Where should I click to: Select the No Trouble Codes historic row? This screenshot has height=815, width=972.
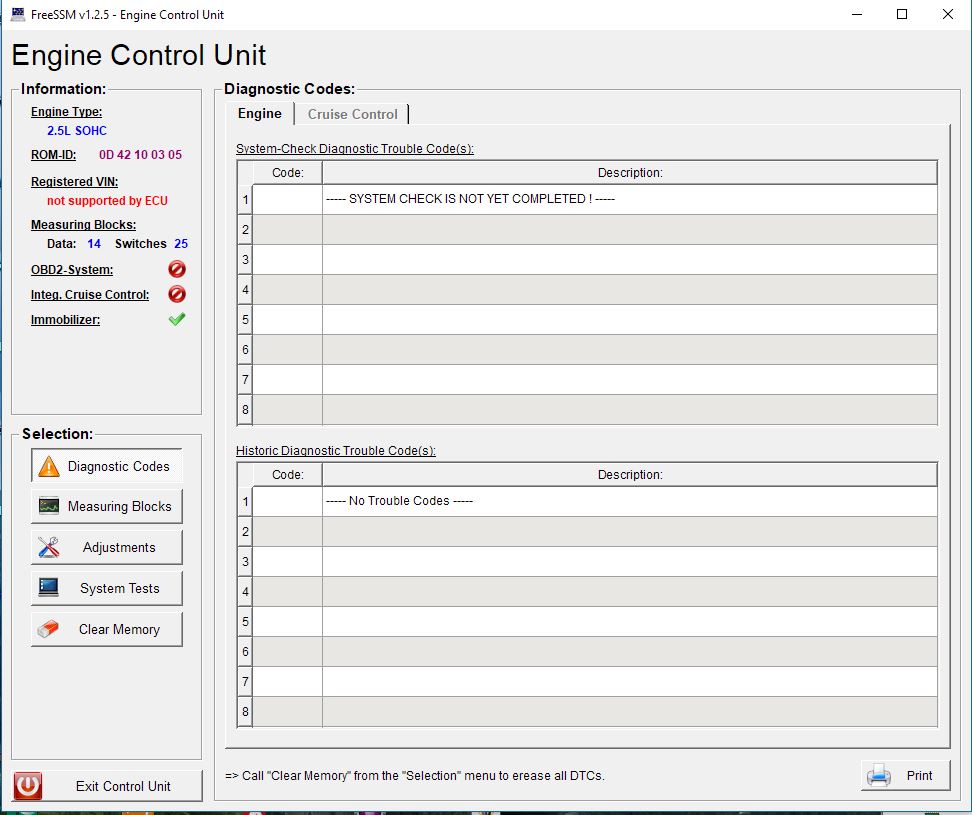629,501
